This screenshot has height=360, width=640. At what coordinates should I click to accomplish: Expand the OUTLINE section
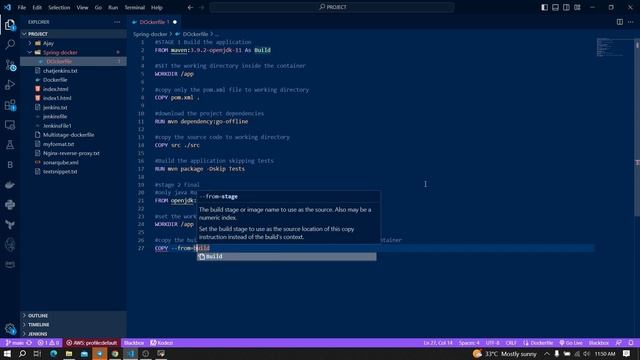[73, 316]
